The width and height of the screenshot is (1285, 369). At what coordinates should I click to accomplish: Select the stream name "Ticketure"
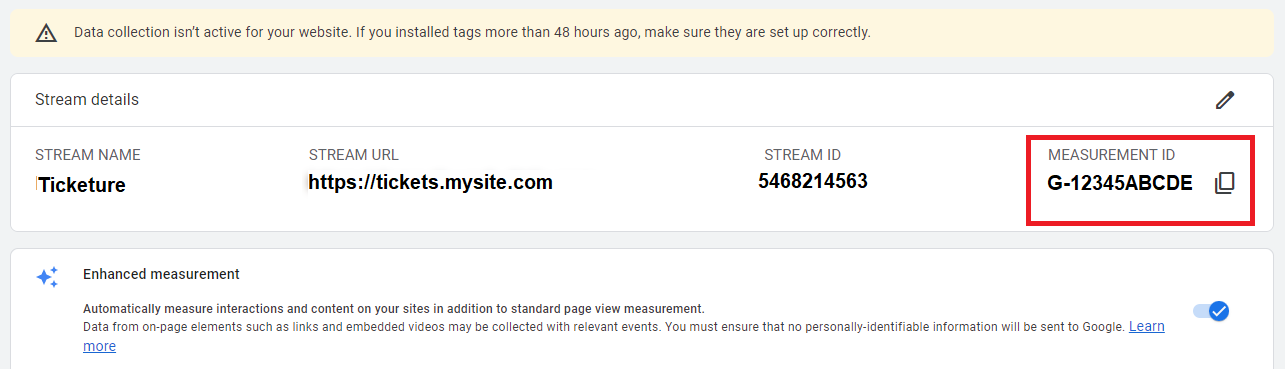tap(81, 185)
